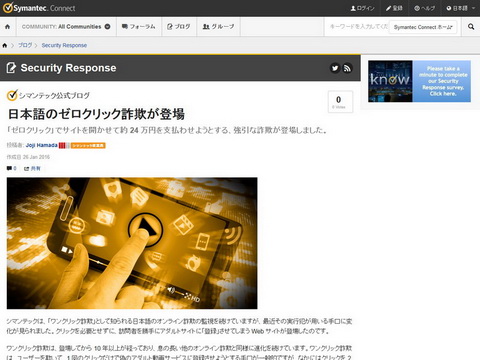Click the 26 Jan 2016 creation date text

point(36,157)
